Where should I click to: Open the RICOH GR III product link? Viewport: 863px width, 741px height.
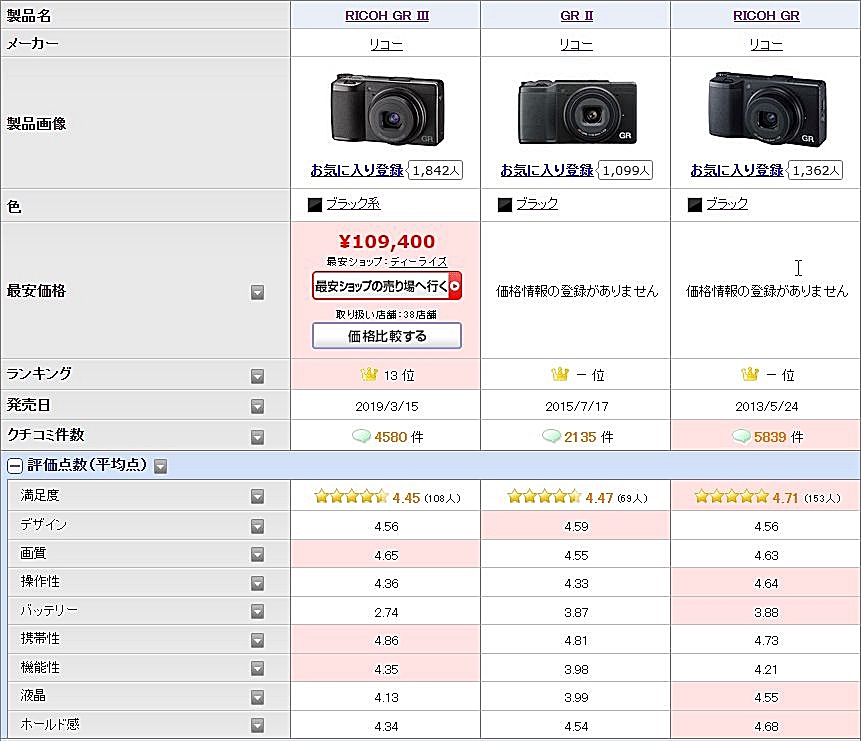(x=387, y=15)
